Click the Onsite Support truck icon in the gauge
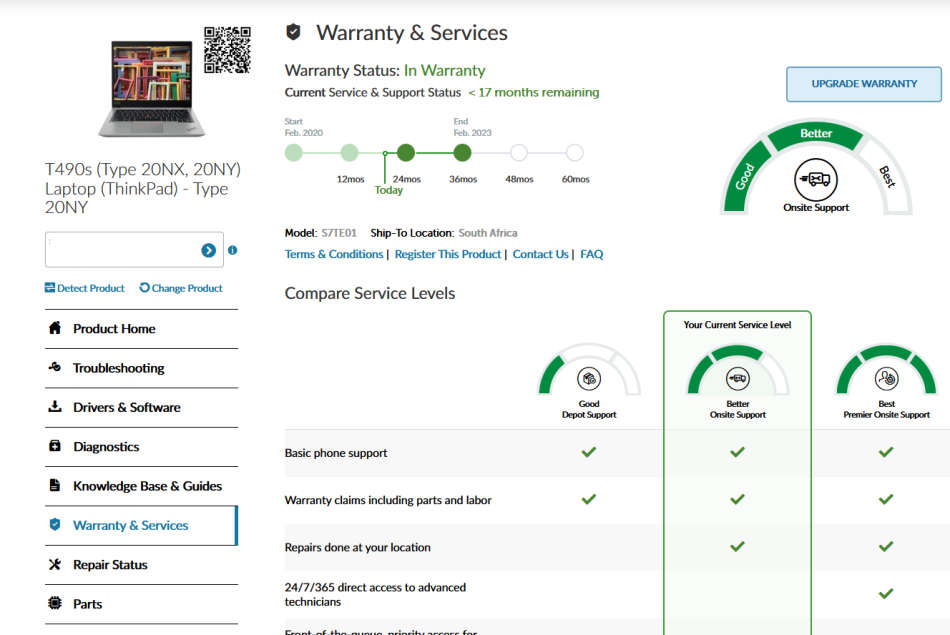This screenshot has height=635, width=950. pos(816,180)
